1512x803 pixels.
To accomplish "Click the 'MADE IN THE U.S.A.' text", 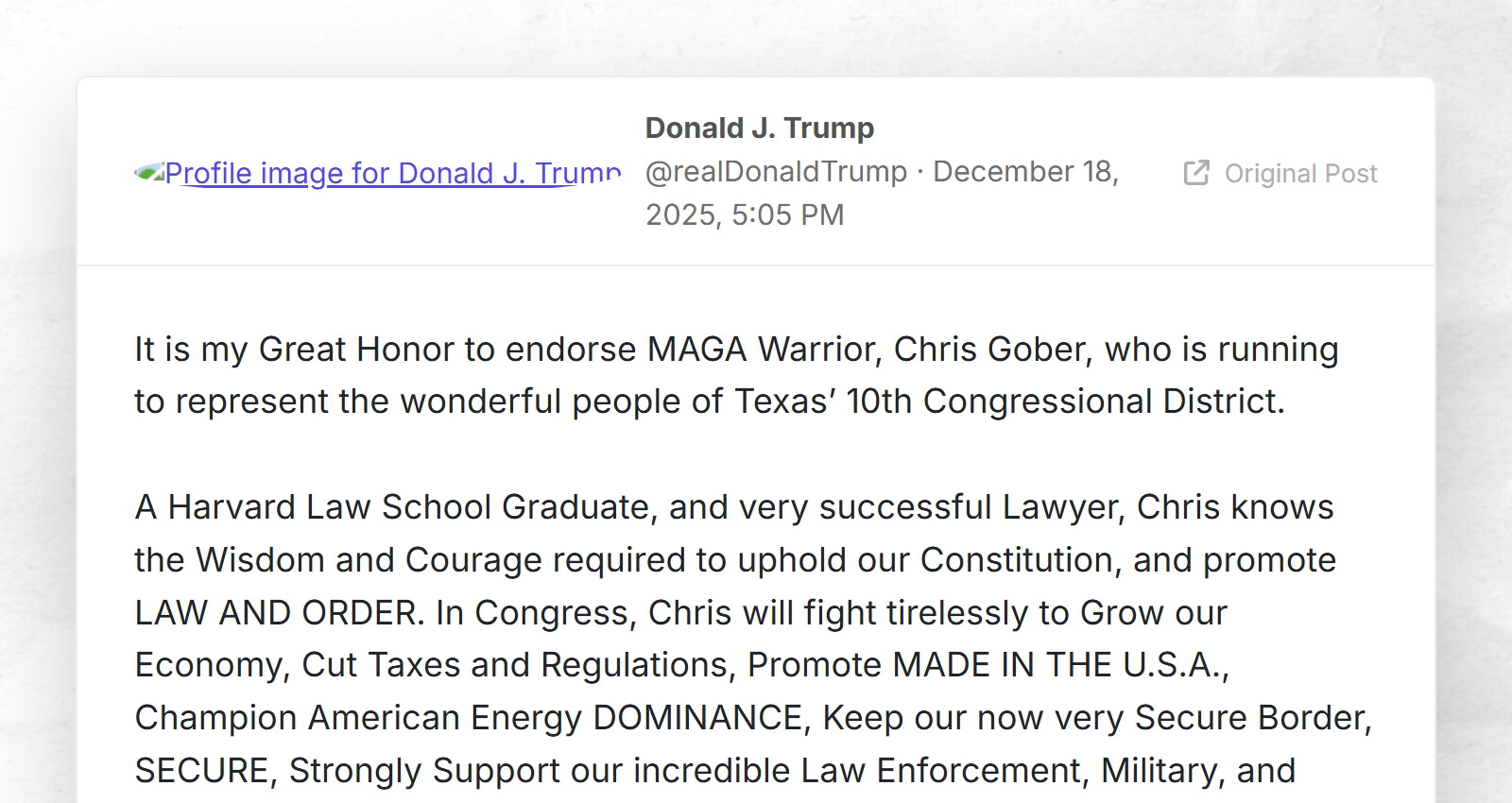I will coord(1058,665).
